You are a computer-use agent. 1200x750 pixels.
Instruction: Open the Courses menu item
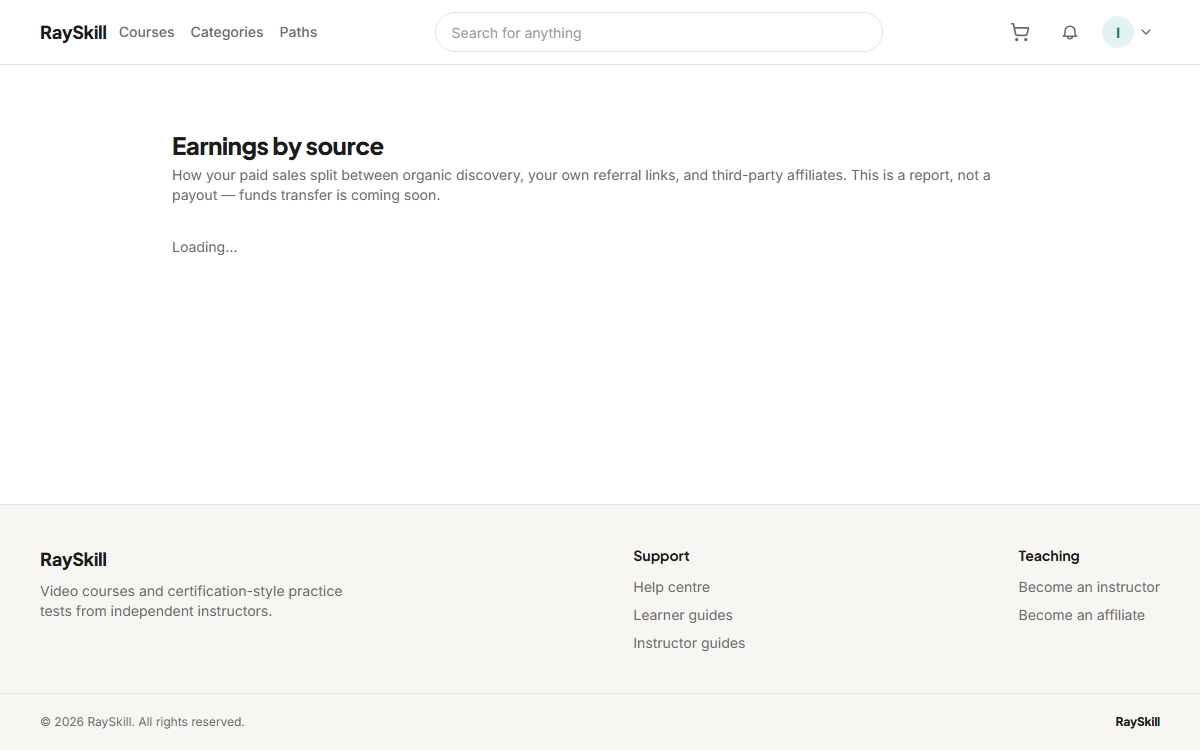click(x=147, y=32)
